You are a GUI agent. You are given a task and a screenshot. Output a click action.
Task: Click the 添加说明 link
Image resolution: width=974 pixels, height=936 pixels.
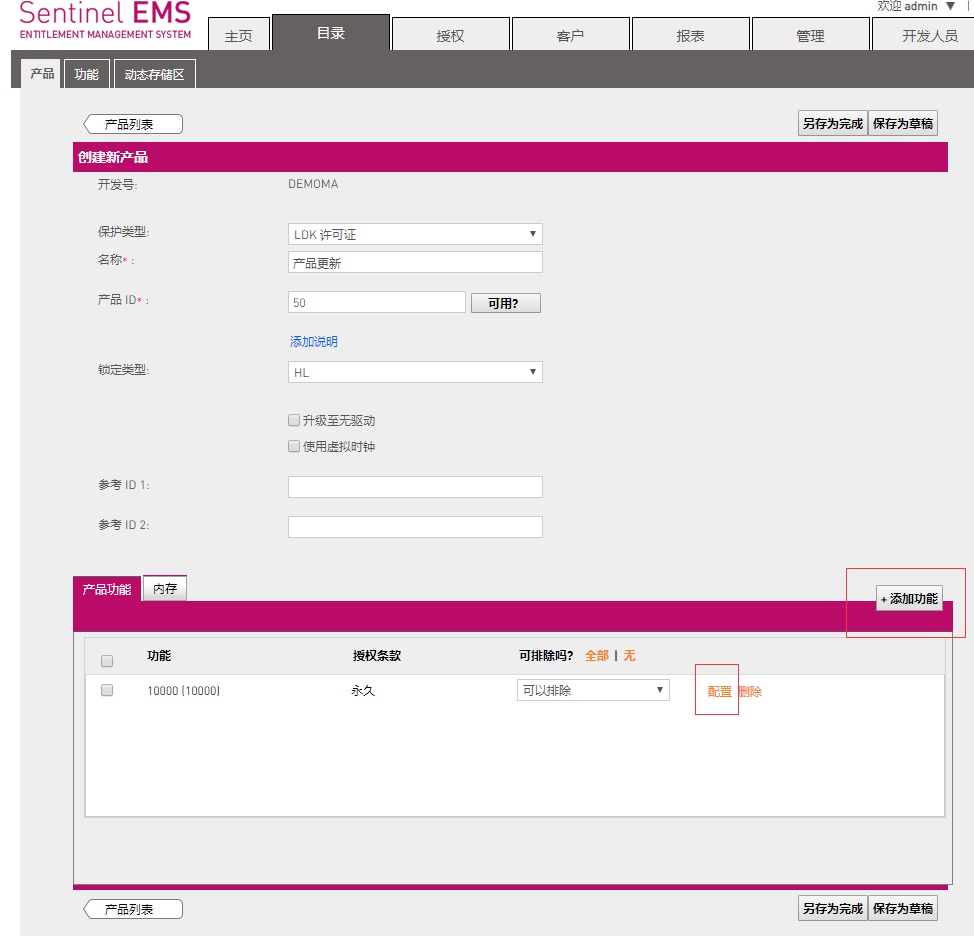click(314, 342)
